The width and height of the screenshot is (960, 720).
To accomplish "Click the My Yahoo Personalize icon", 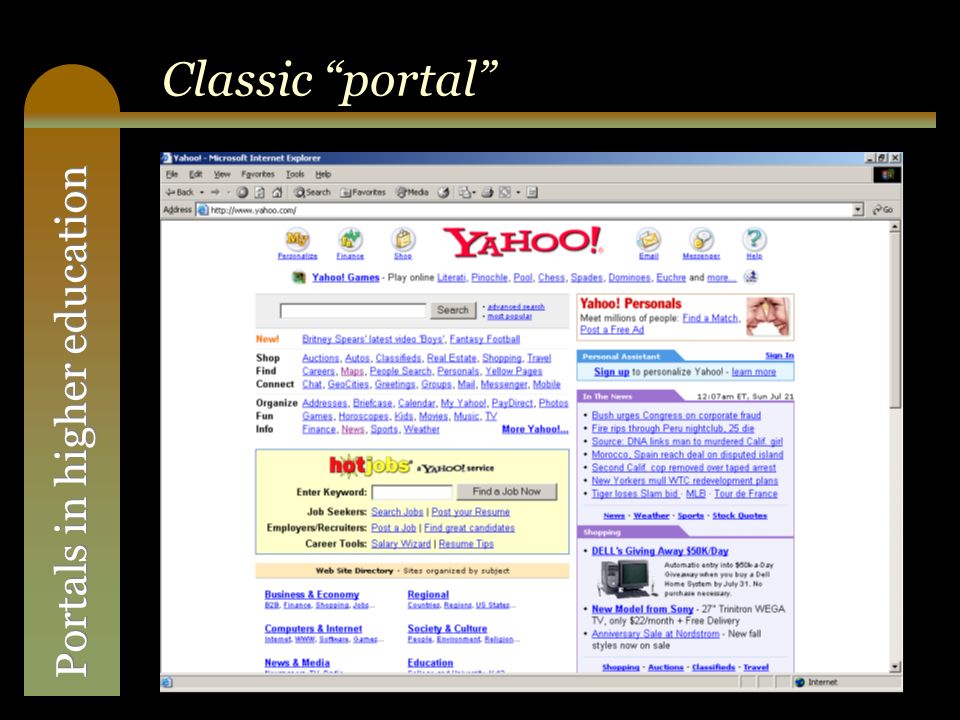I will point(298,239).
